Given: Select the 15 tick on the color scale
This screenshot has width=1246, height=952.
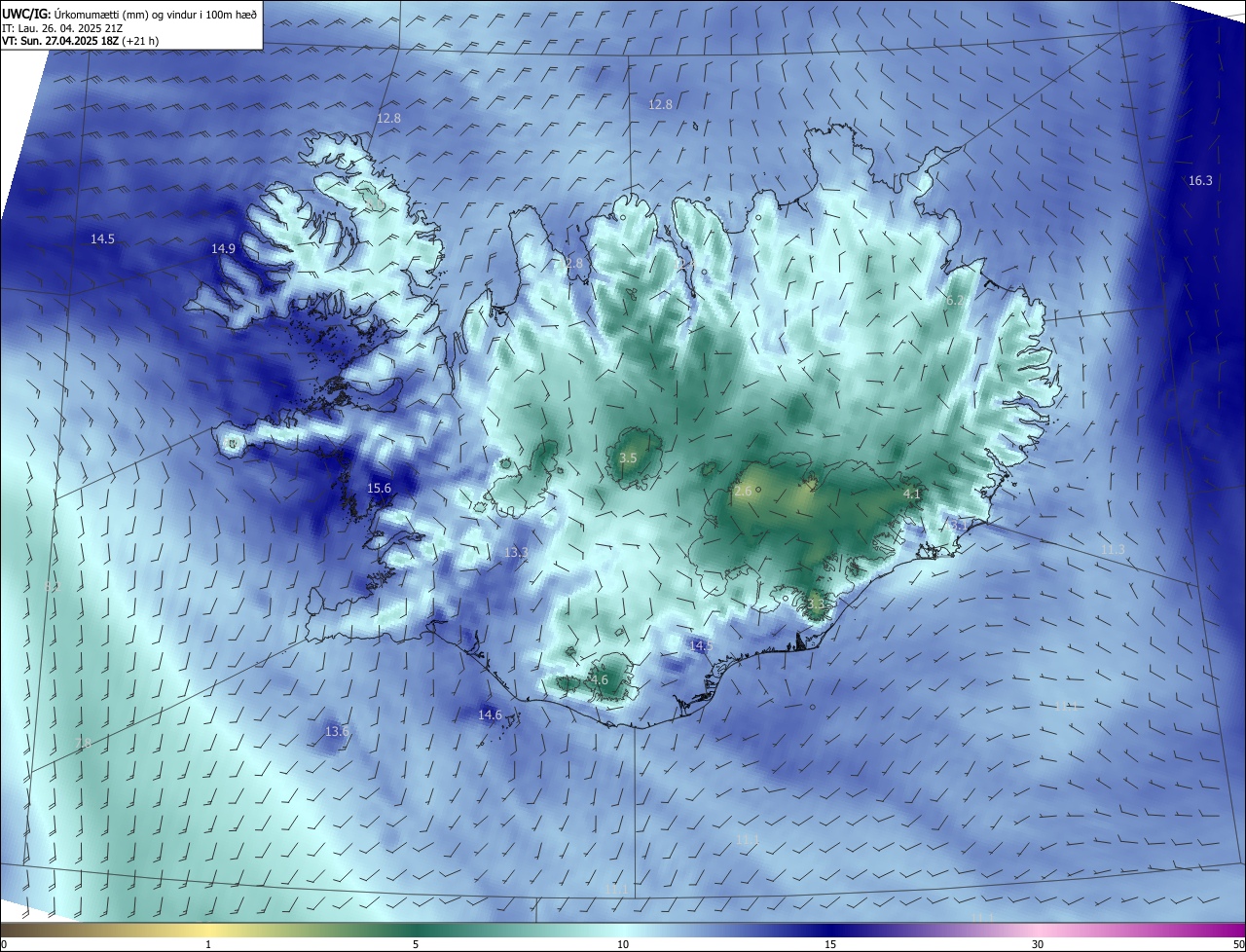Looking at the screenshot, I should pyautogui.click(x=830, y=944).
